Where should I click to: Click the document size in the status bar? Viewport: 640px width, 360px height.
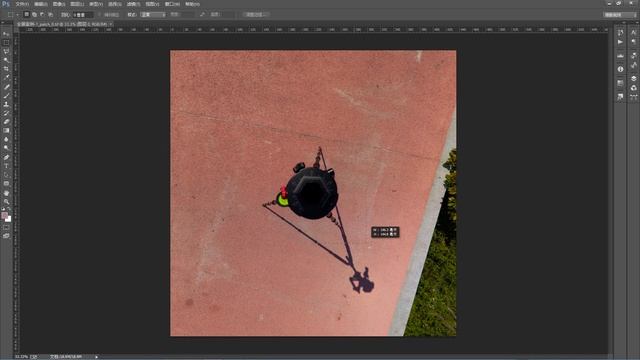(66, 357)
